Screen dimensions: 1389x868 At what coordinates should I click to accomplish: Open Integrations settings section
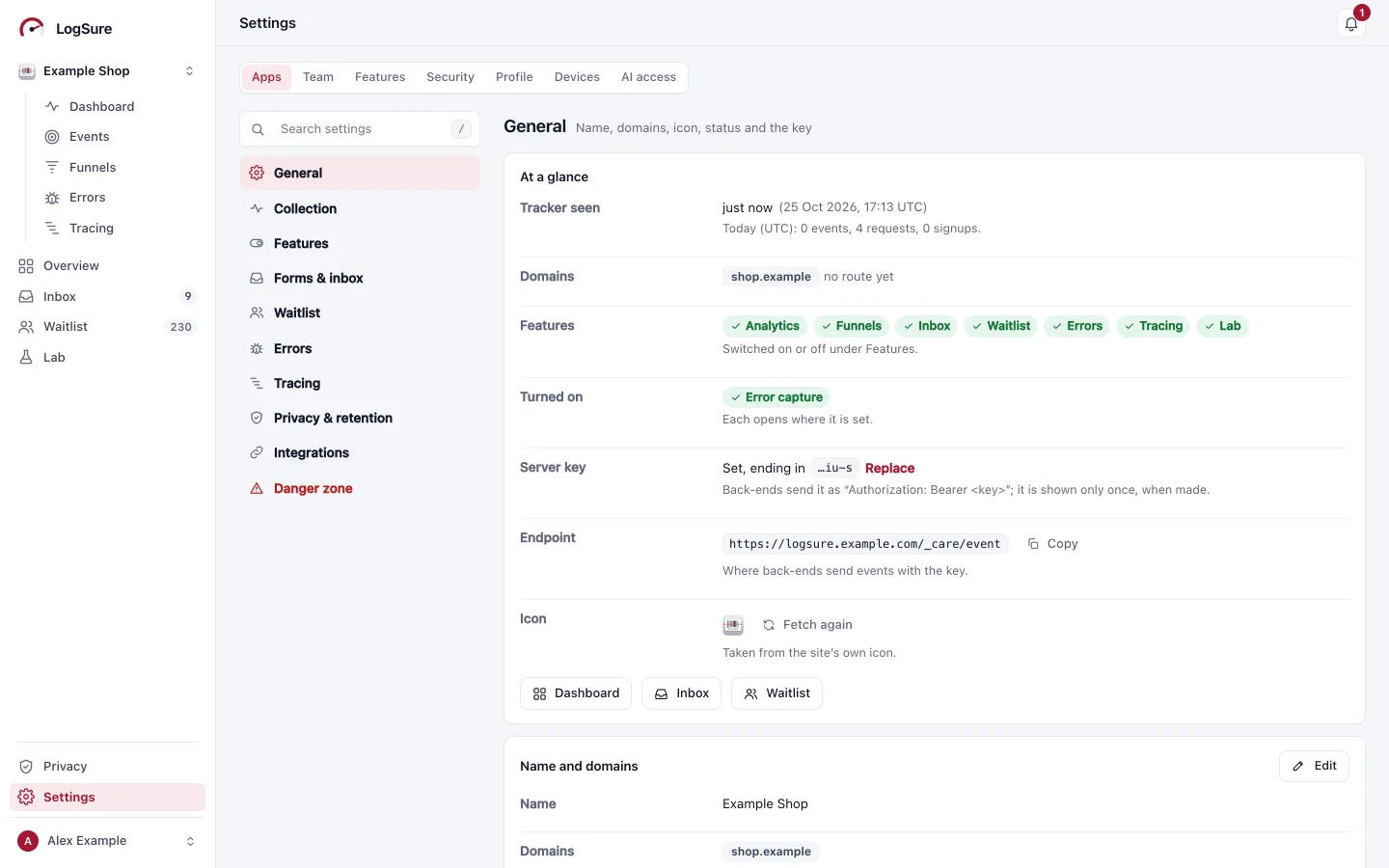tap(360, 452)
